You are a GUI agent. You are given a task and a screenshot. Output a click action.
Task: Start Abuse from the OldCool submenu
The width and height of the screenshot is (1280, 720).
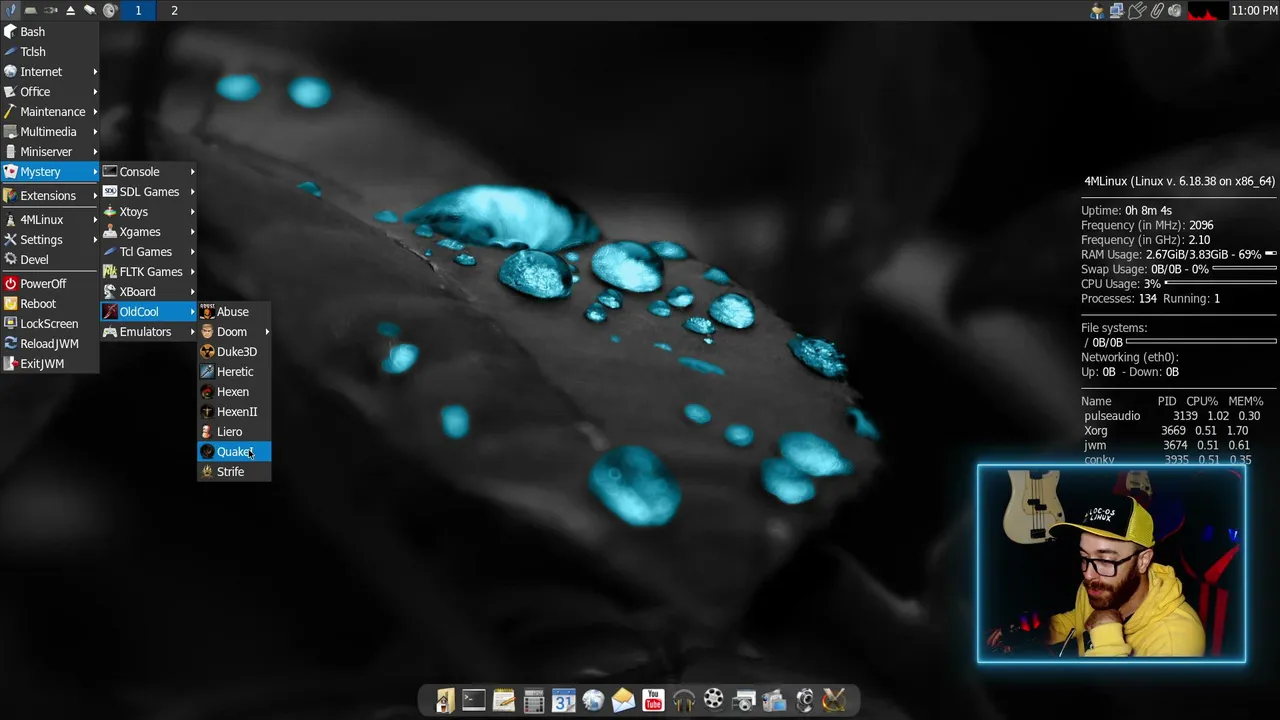(x=234, y=312)
